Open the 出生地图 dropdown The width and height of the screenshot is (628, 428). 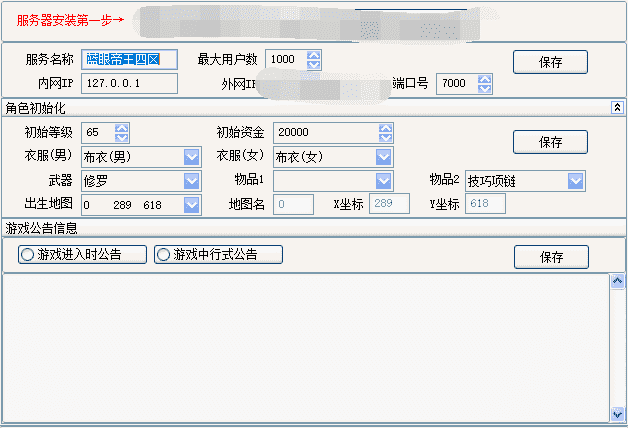191,205
